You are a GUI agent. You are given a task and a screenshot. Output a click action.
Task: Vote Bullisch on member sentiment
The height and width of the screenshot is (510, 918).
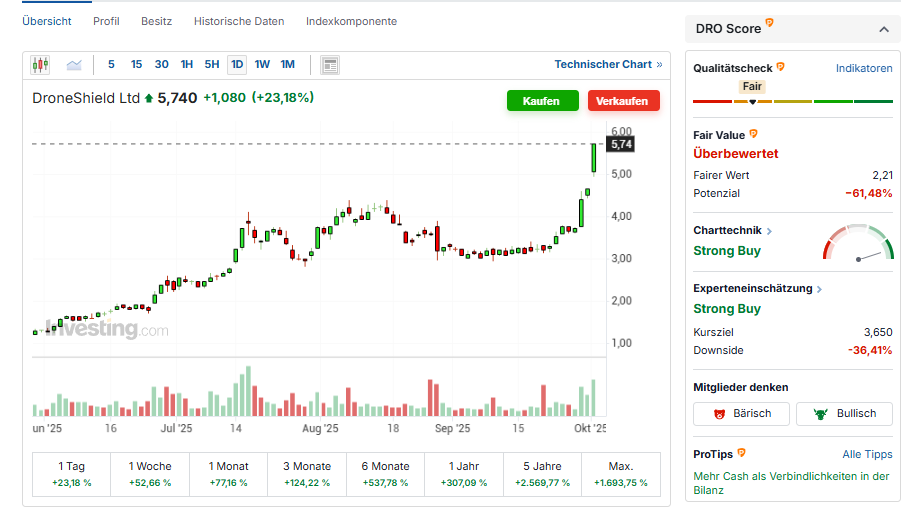point(844,414)
